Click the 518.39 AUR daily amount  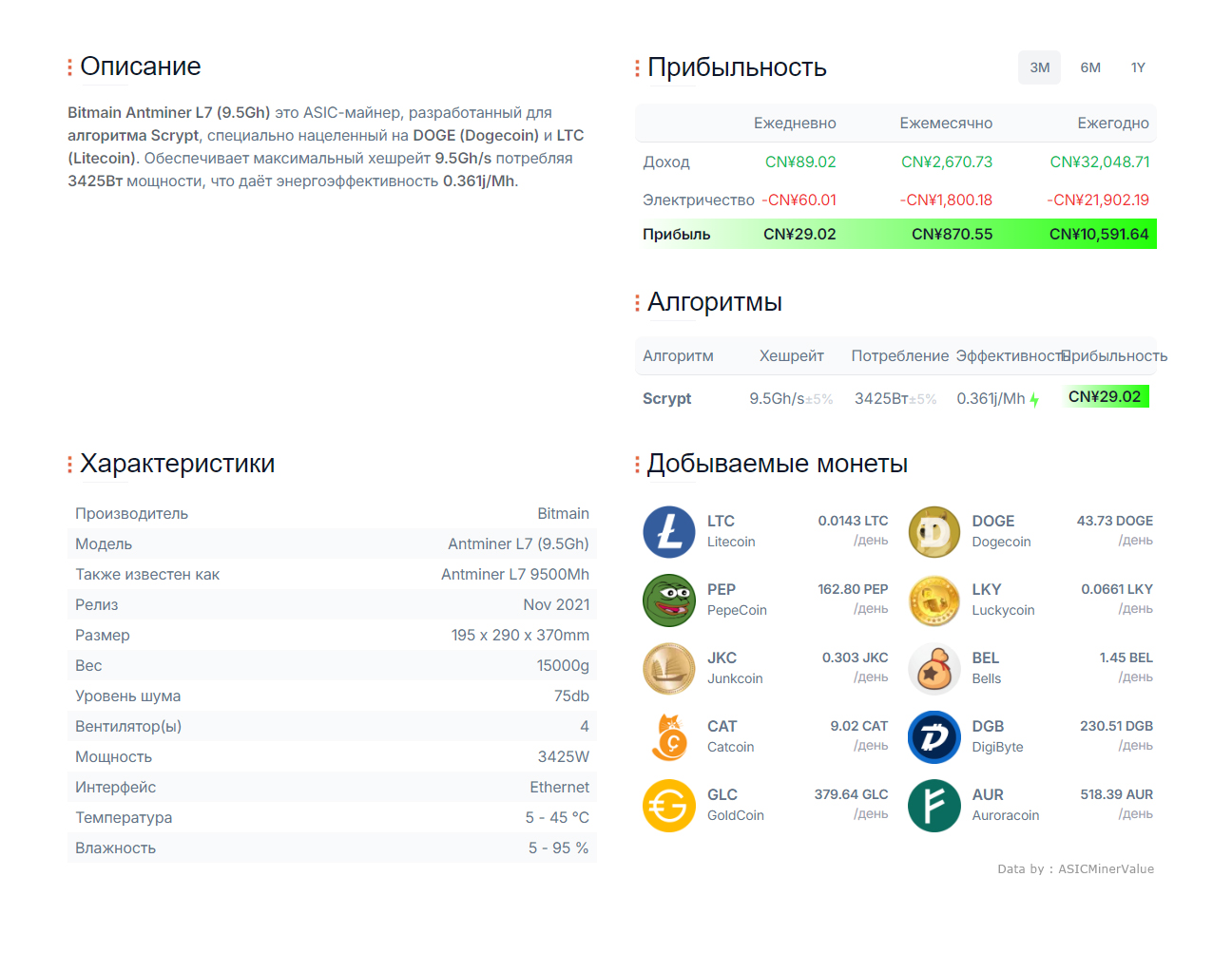(1116, 794)
